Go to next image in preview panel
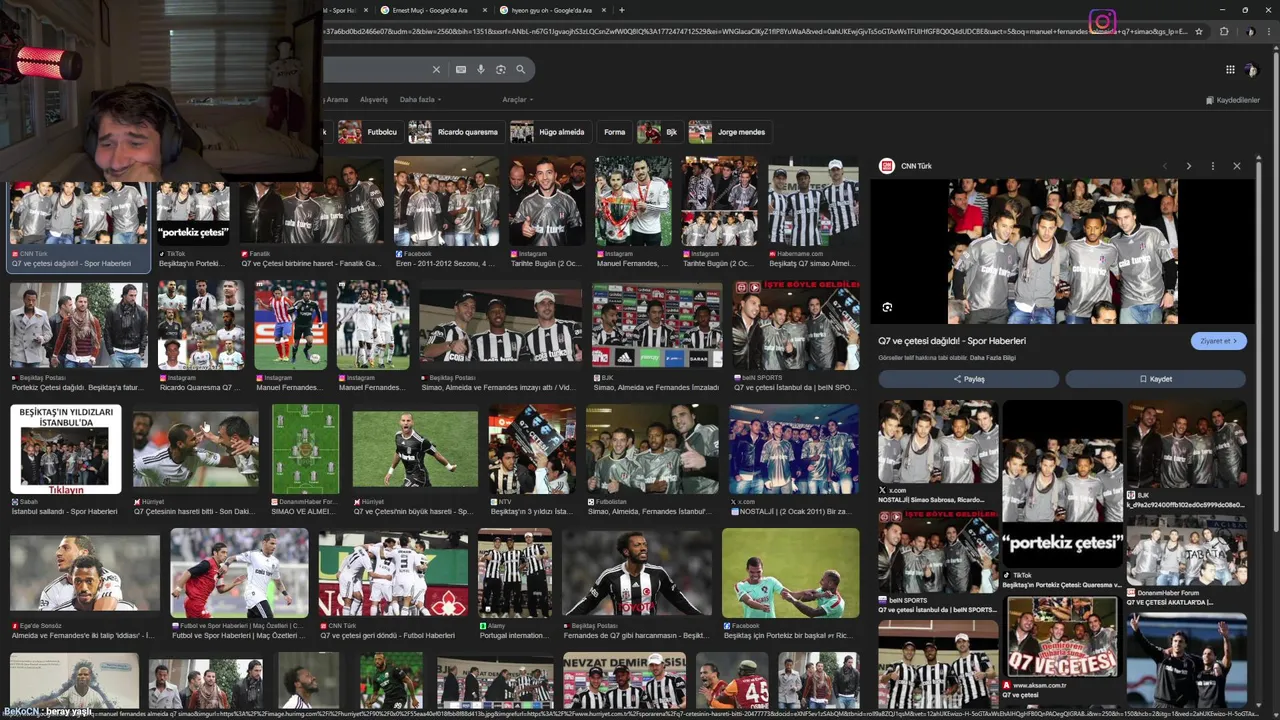Viewport: 1280px width, 720px height. tap(1188, 166)
